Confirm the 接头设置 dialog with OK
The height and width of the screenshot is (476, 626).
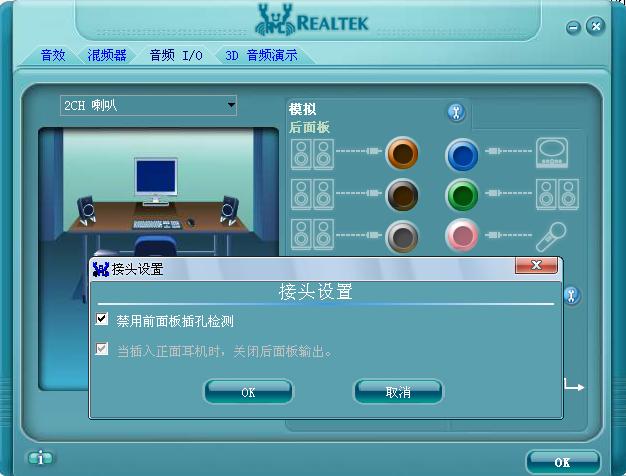point(248,392)
